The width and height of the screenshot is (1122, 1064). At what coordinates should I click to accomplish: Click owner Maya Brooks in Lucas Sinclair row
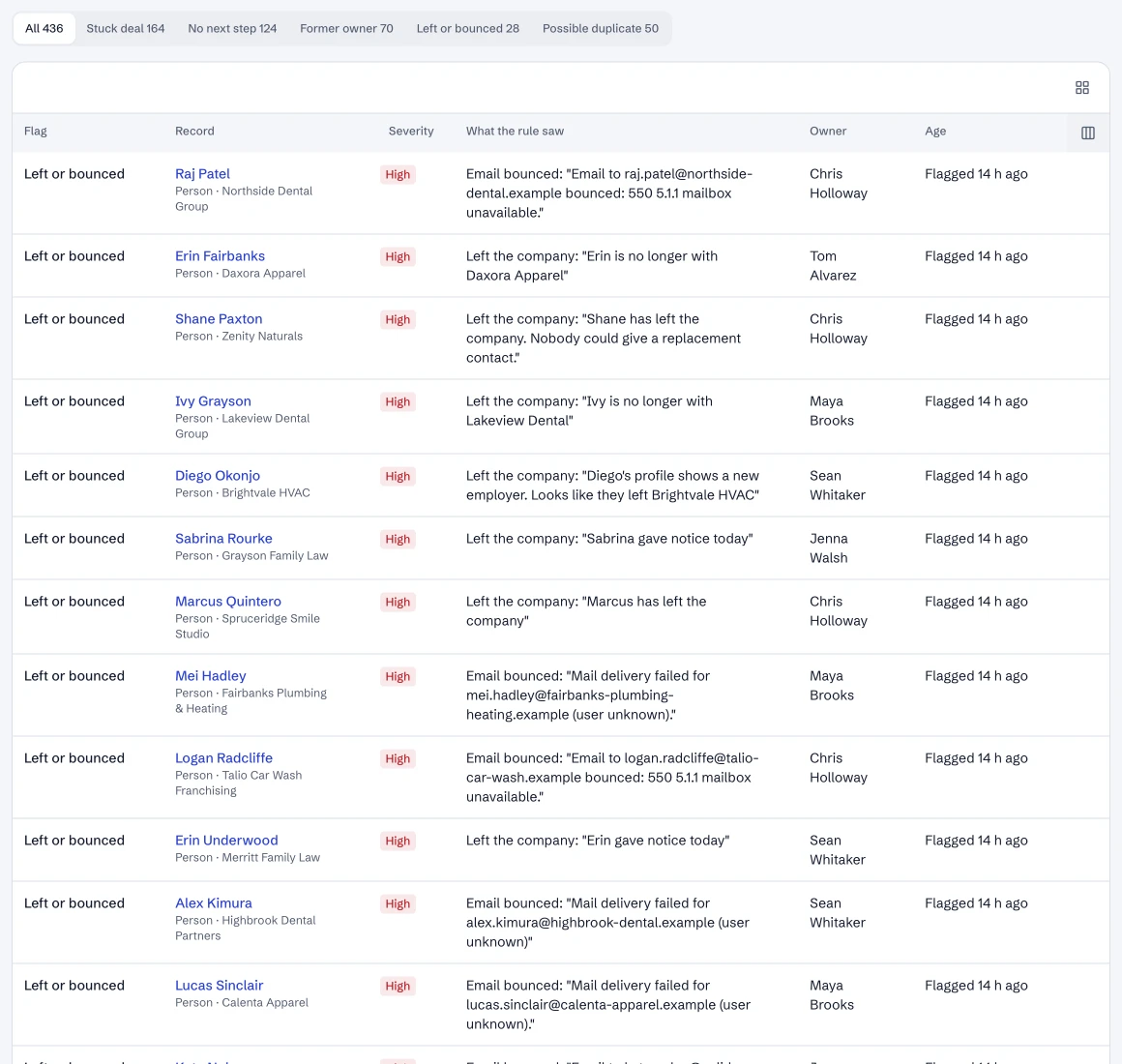pyautogui.click(x=832, y=995)
